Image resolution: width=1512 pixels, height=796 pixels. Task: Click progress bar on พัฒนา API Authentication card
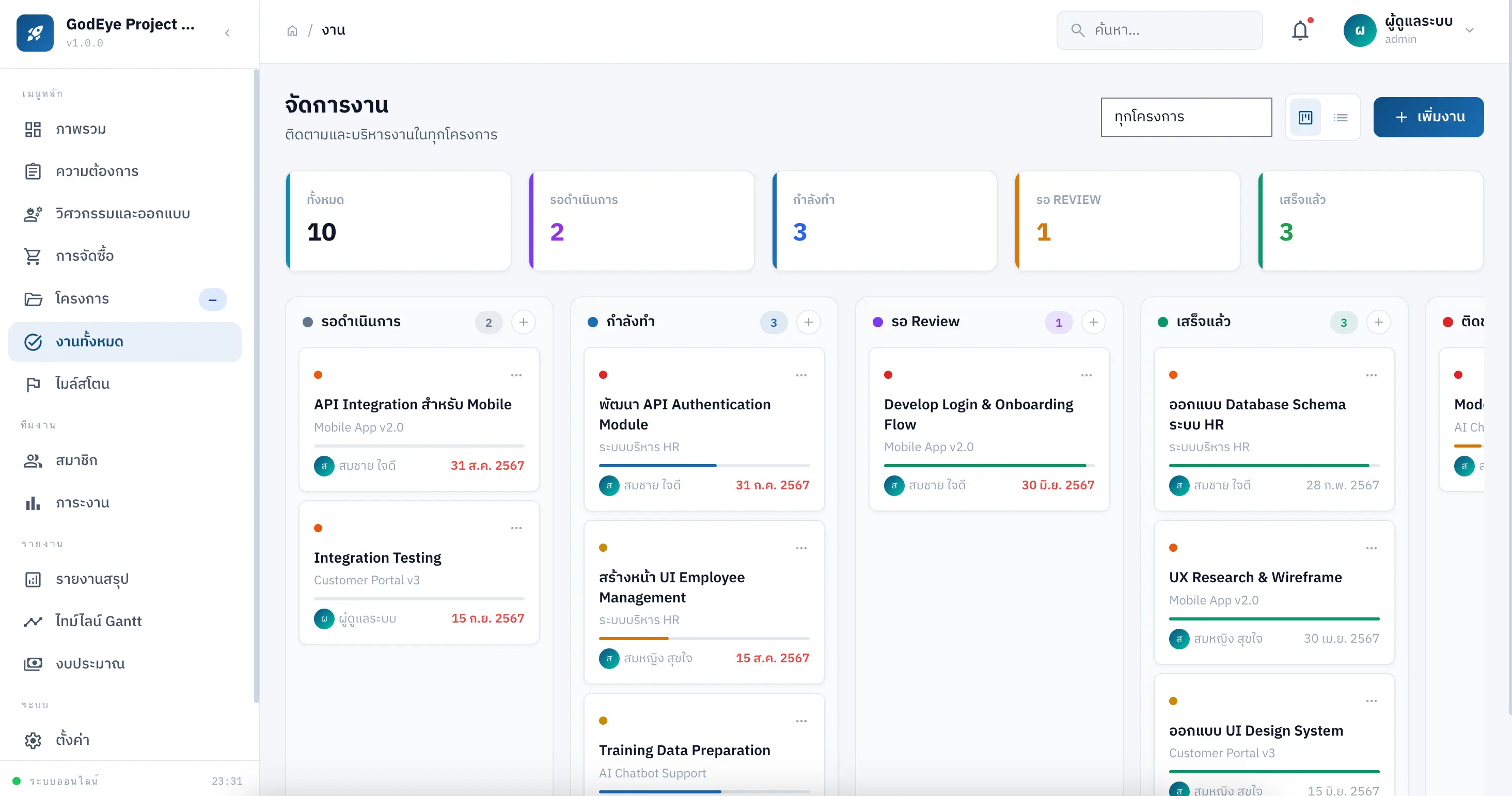(704, 466)
